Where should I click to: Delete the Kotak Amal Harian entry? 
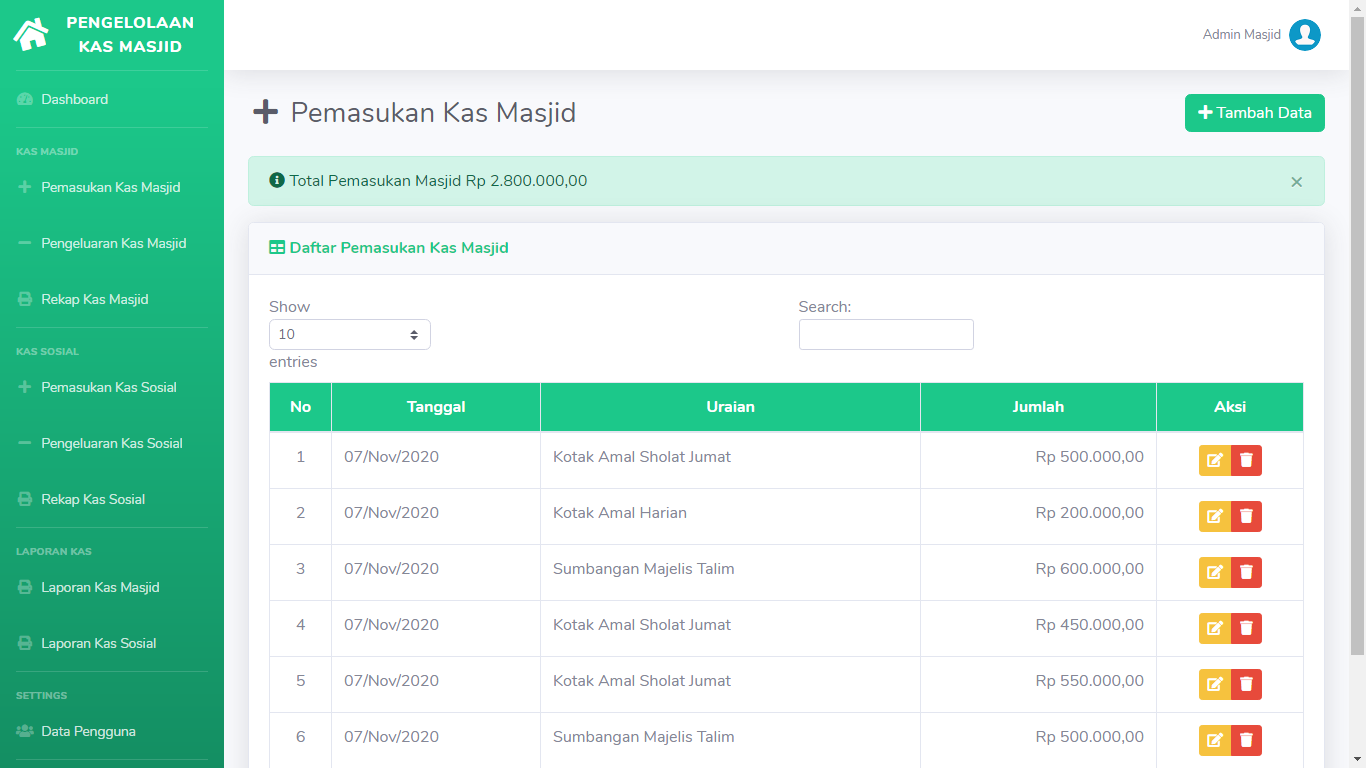click(1246, 516)
